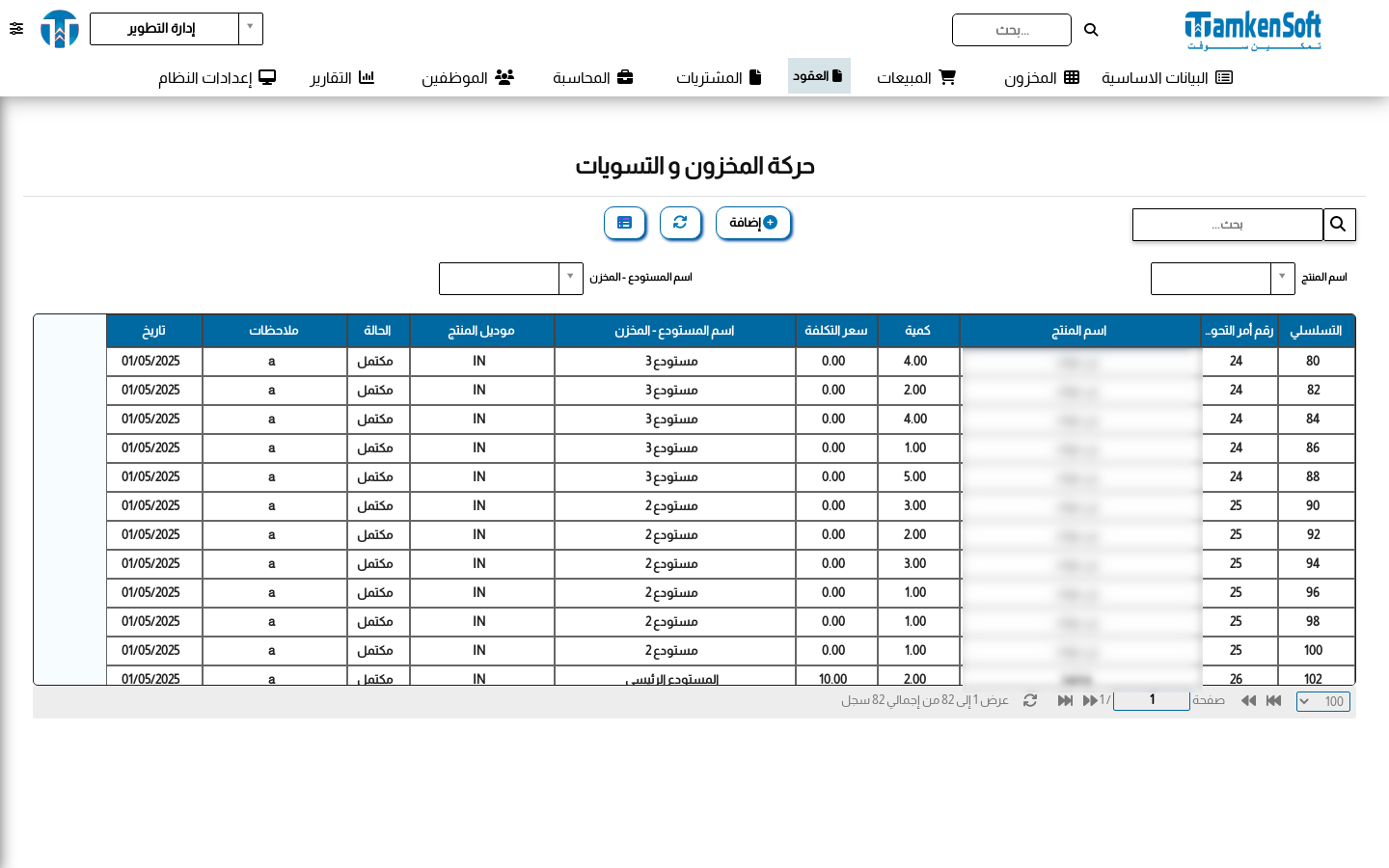Viewport: 1389px width, 868px height.
Task: Click the page number input field
Action: click(1152, 700)
